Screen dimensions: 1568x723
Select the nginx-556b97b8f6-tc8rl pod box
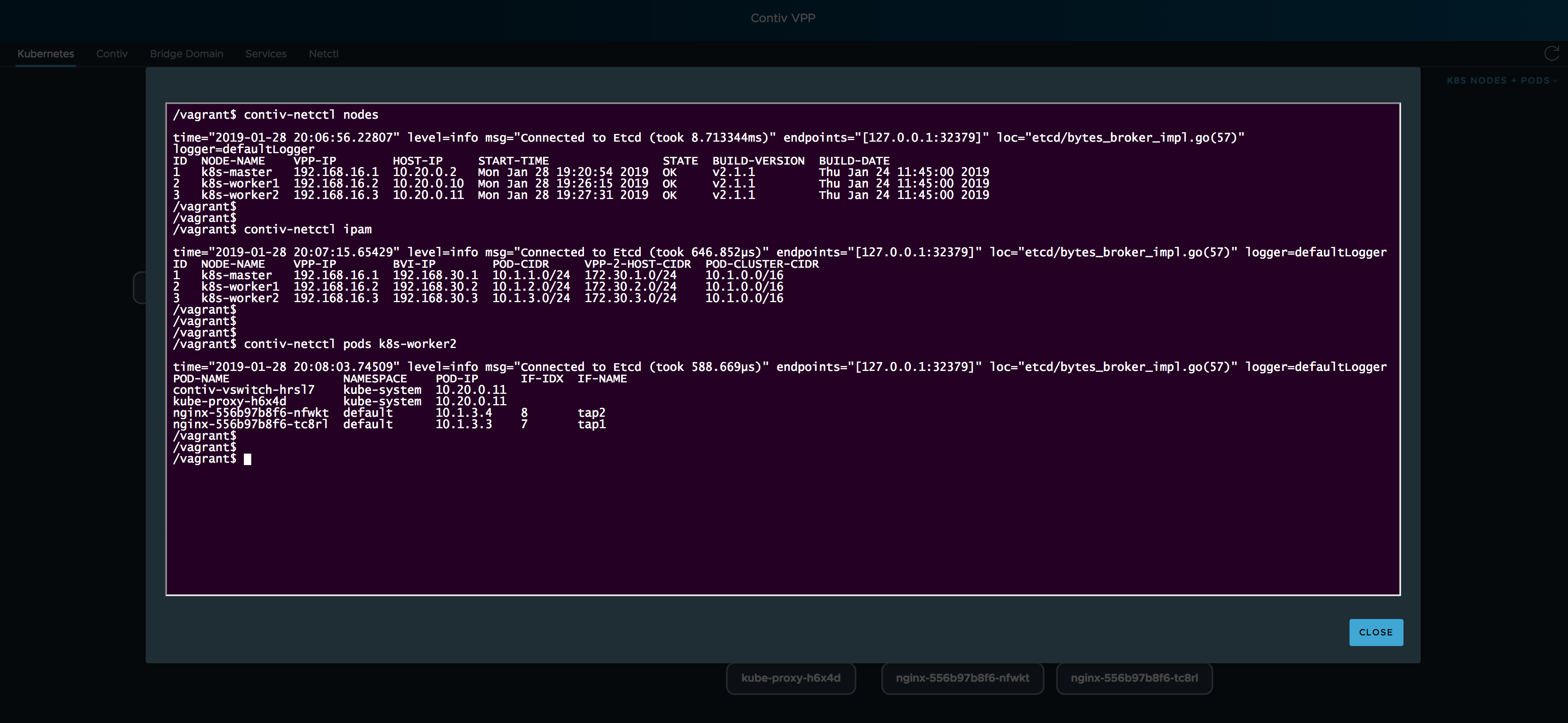coord(1134,678)
